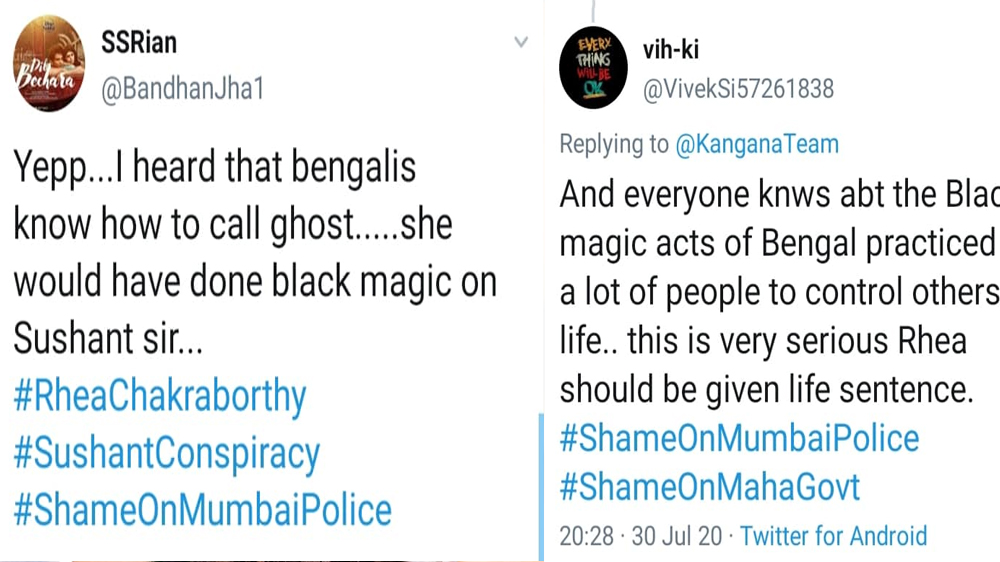Click the 'should be given life sentence' text
Viewport: 1000px width, 562px height.
pyautogui.click(x=766, y=389)
